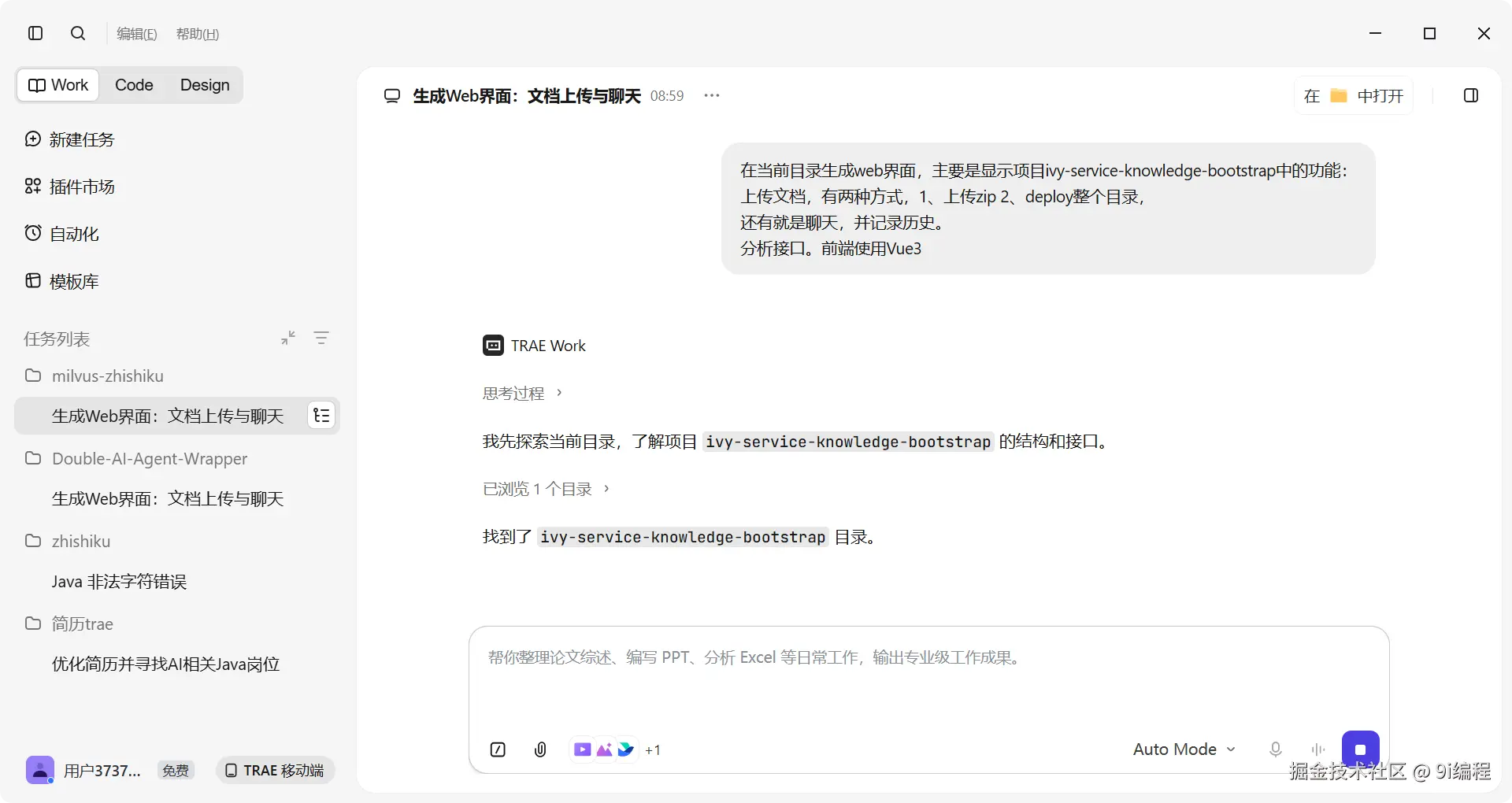The height and width of the screenshot is (803, 1512).
Task: Expand the 思考过程 section
Action: click(522, 393)
